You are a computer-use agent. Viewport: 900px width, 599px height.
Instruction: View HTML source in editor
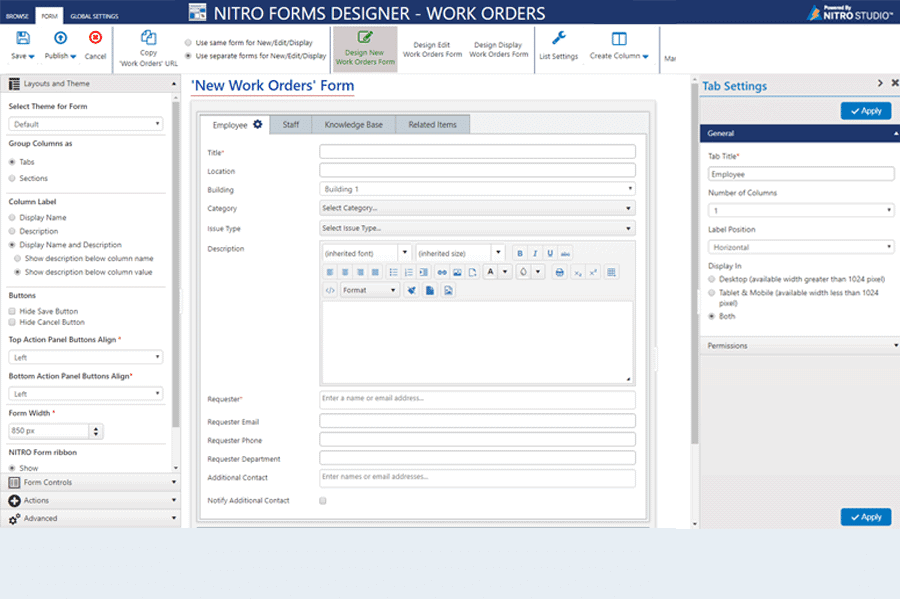coord(330,290)
